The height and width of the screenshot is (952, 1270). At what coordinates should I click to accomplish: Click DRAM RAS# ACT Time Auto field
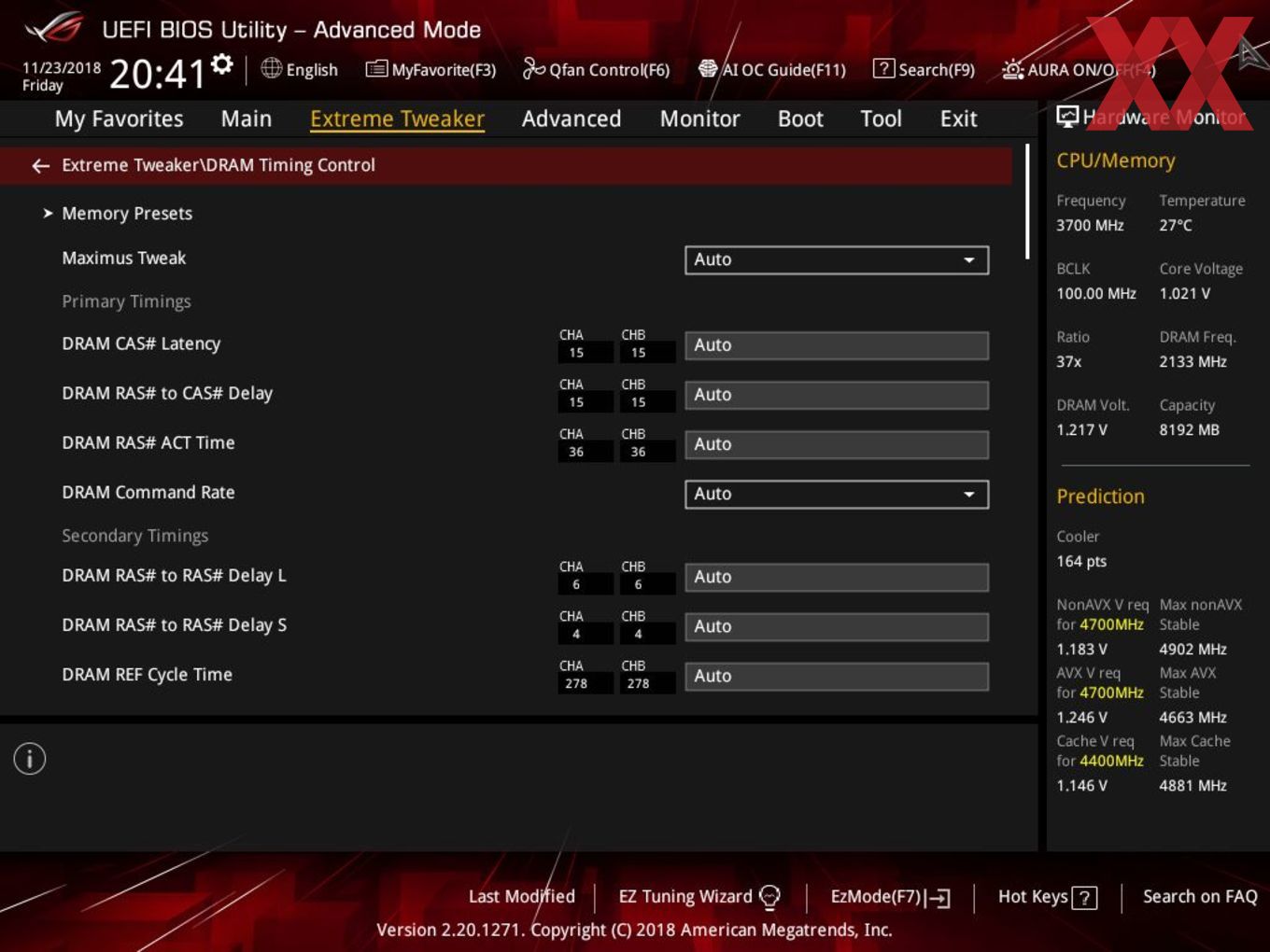click(x=837, y=444)
